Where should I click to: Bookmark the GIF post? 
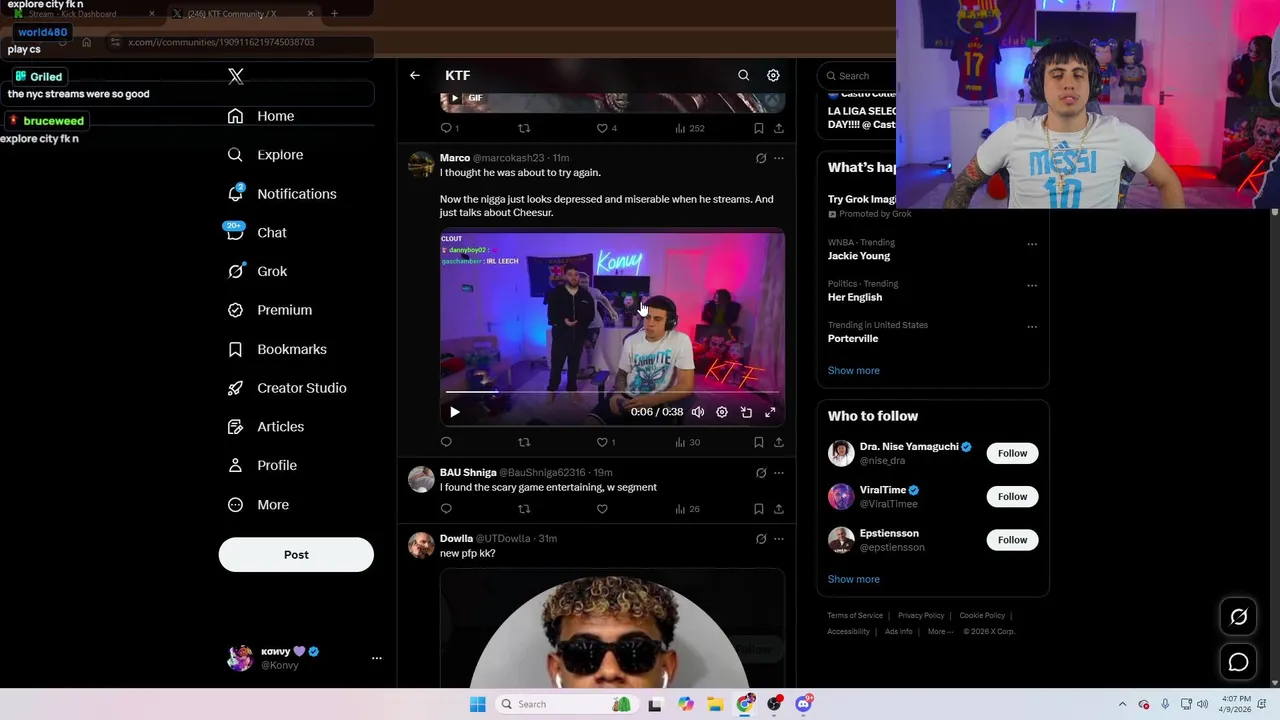[758, 128]
